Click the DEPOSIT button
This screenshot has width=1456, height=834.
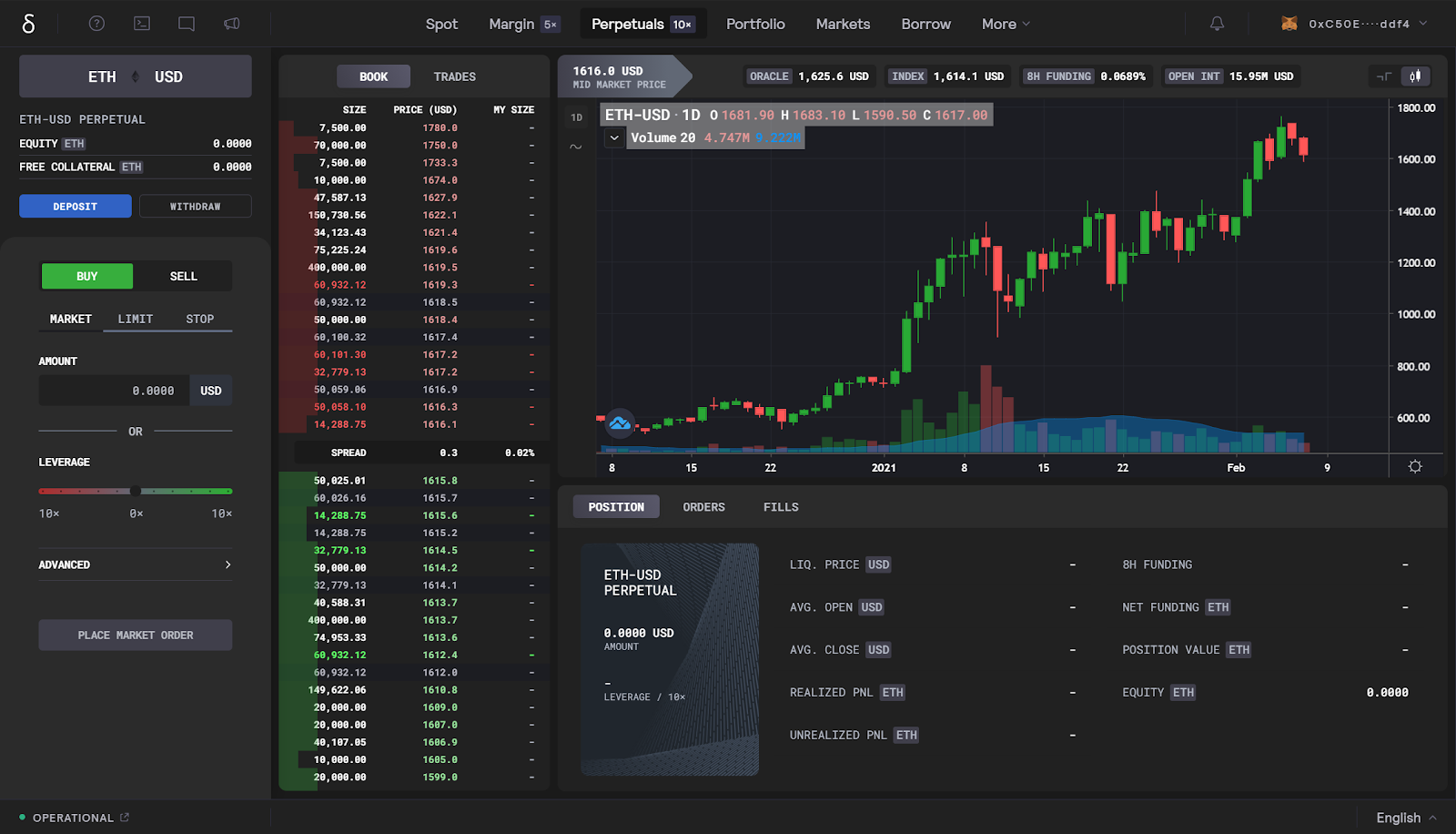tap(76, 207)
